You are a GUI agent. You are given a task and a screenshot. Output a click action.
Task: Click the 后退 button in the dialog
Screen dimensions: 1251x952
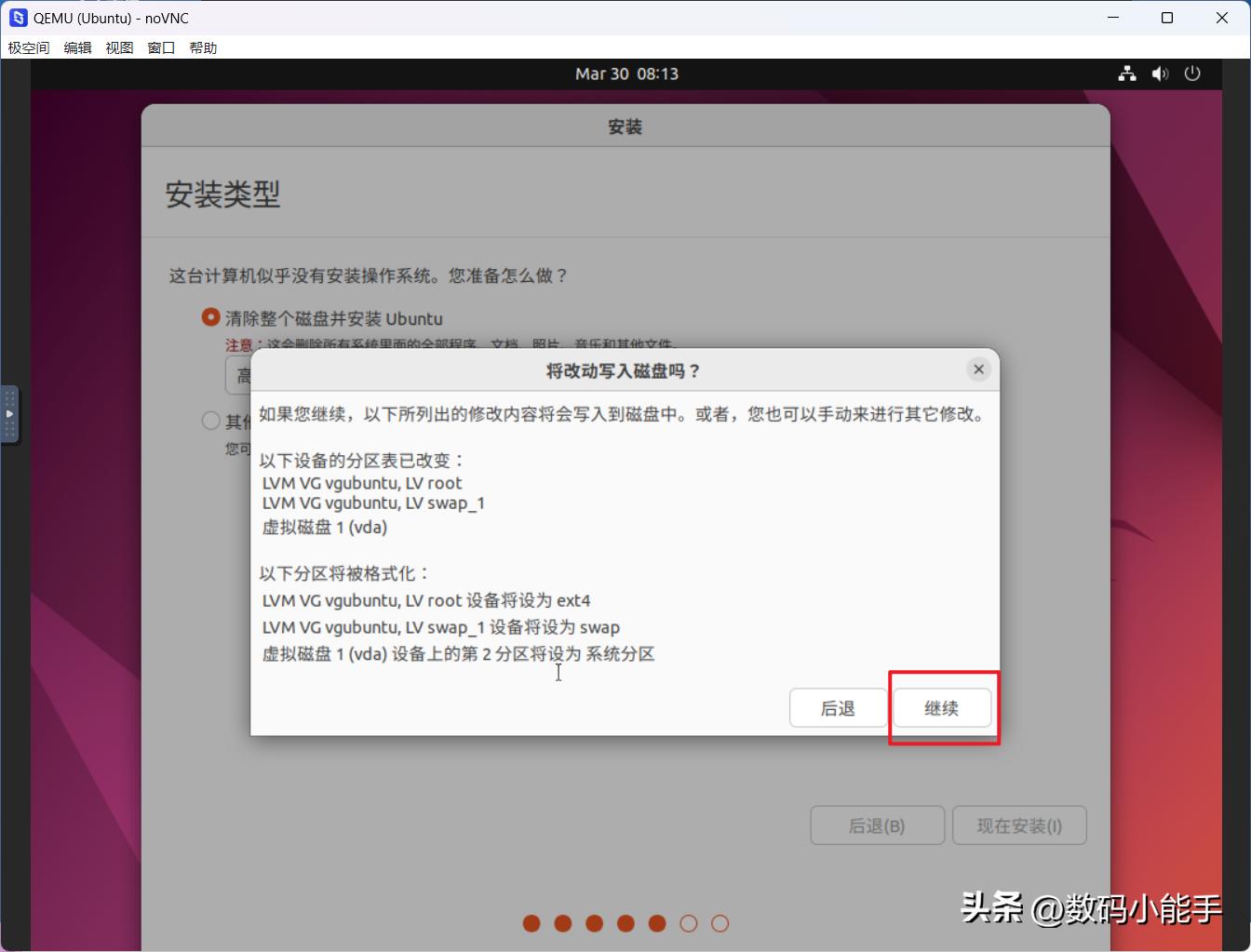point(838,708)
